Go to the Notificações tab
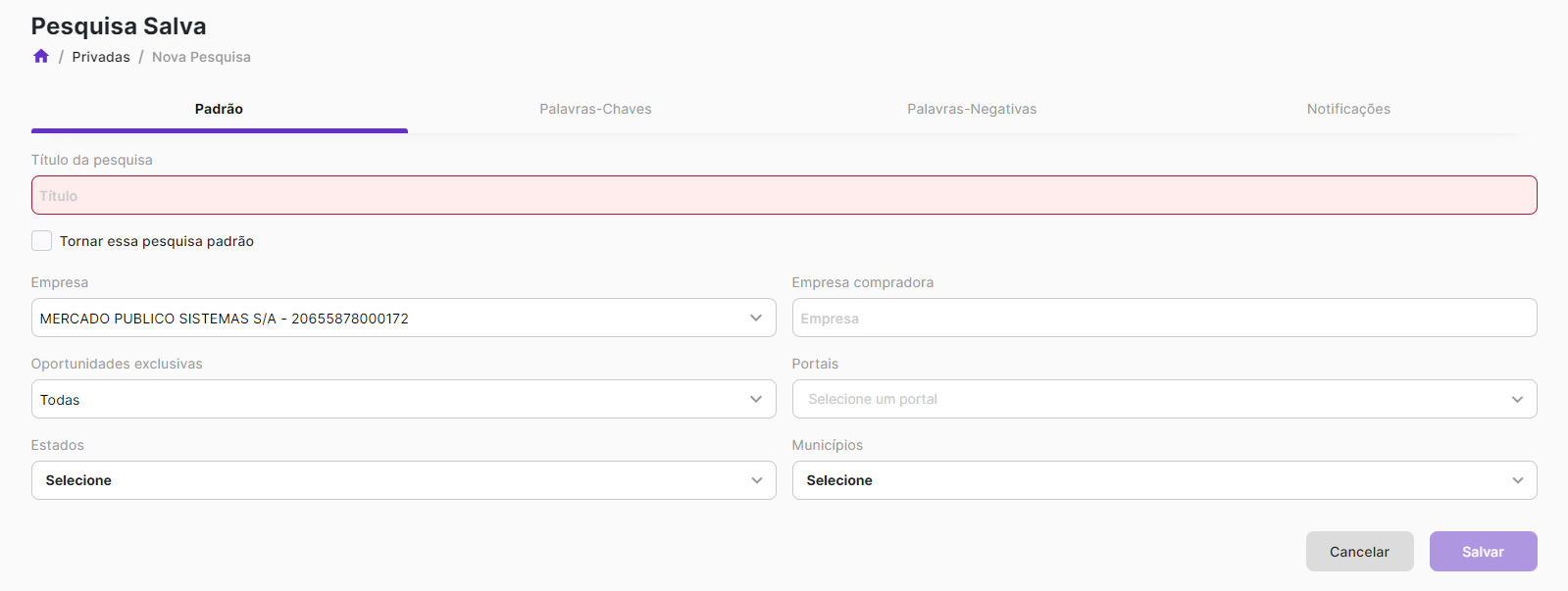This screenshot has width=1568, height=591. (1348, 109)
